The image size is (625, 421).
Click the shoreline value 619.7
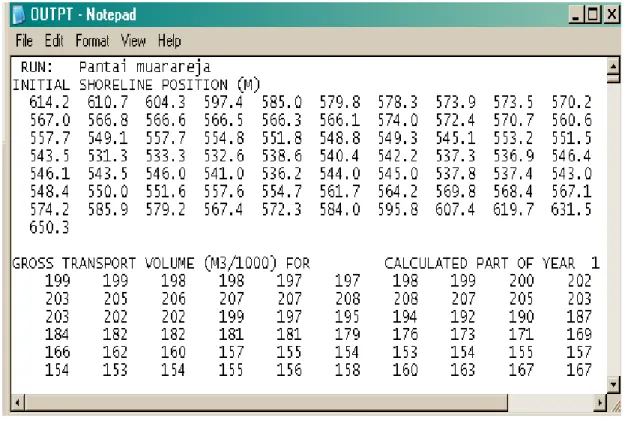(x=513, y=209)
